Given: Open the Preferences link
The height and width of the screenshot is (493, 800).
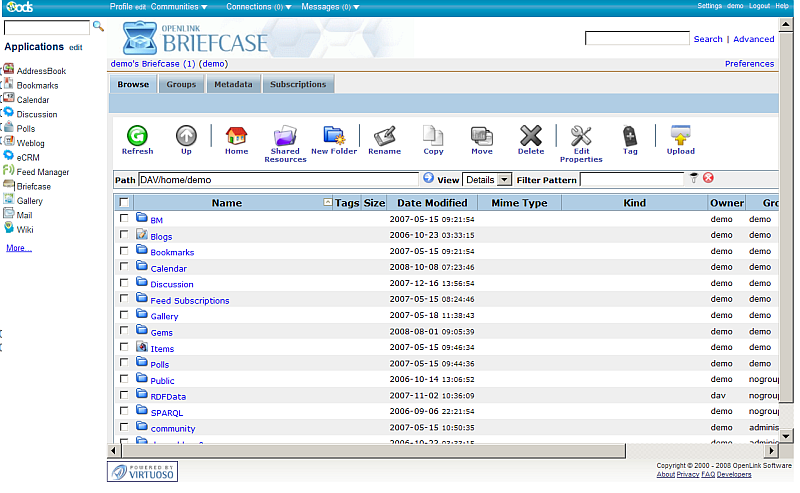Looking at the screenshot, I should click(x=749, y=64).
